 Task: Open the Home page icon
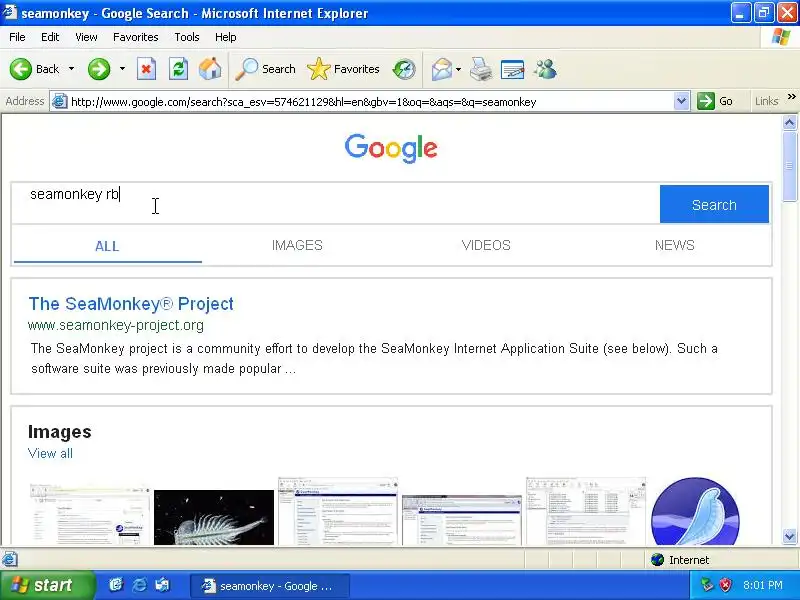(x=210, y=69)
